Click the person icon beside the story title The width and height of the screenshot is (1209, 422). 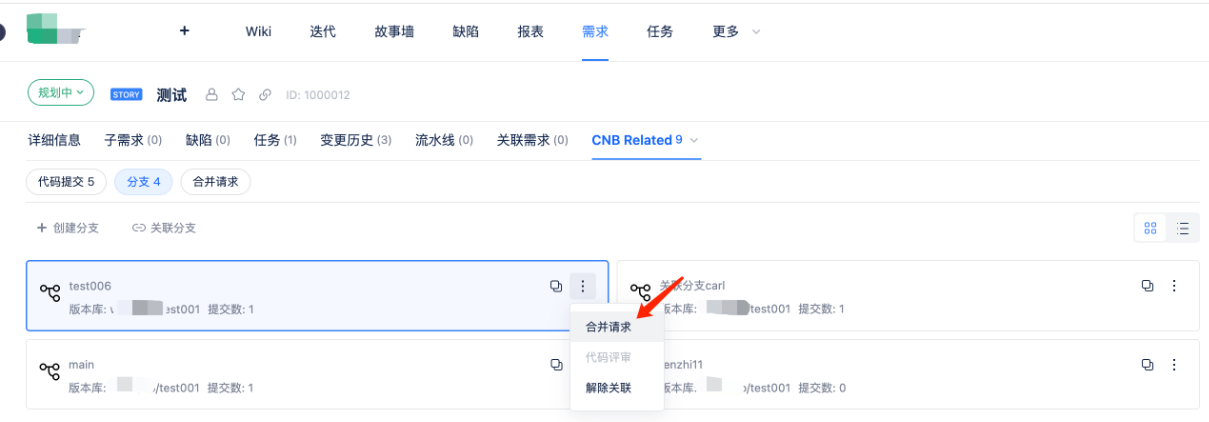(211, 95)
